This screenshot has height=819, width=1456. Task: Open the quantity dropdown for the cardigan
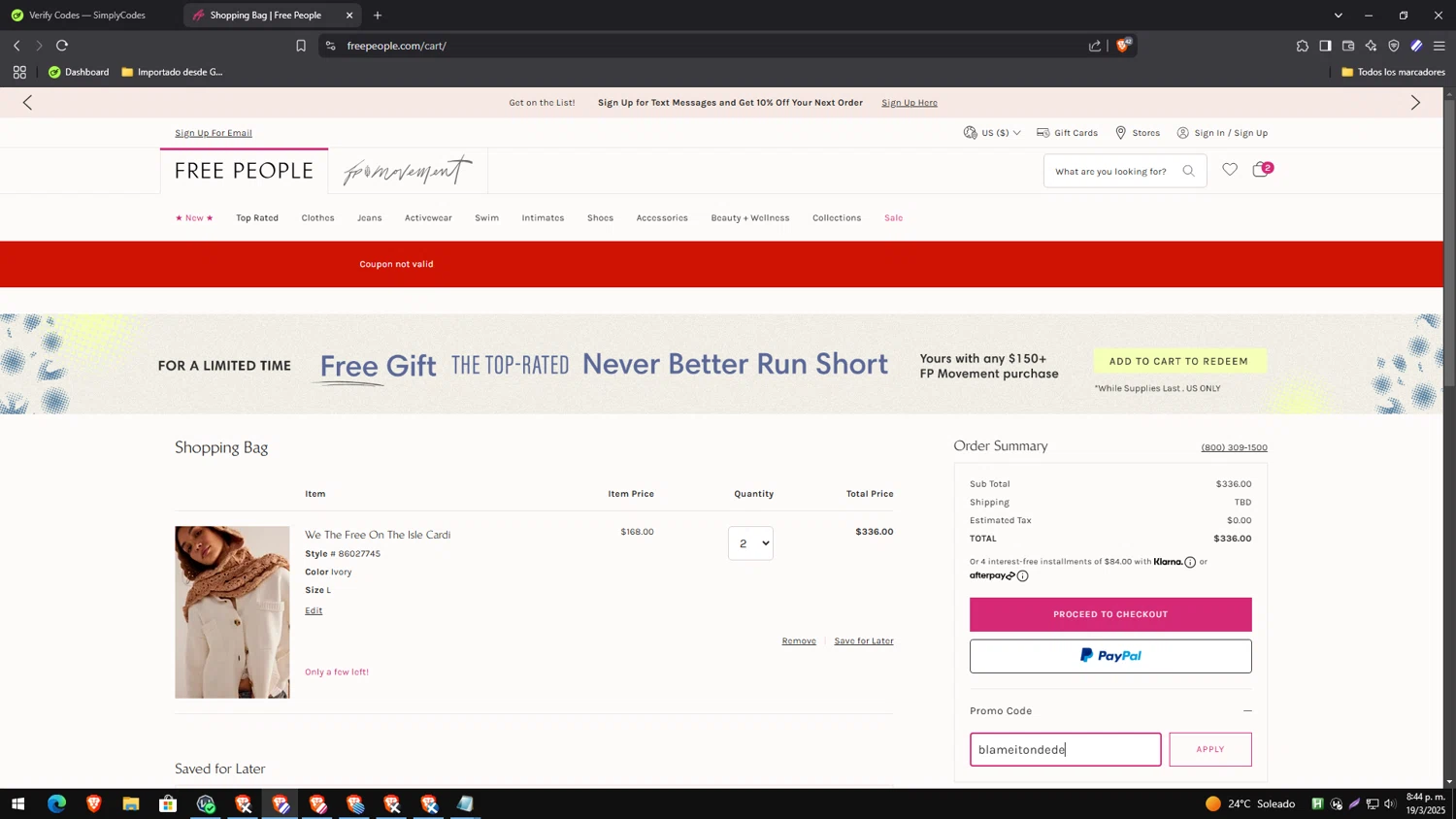coord(750,543)
